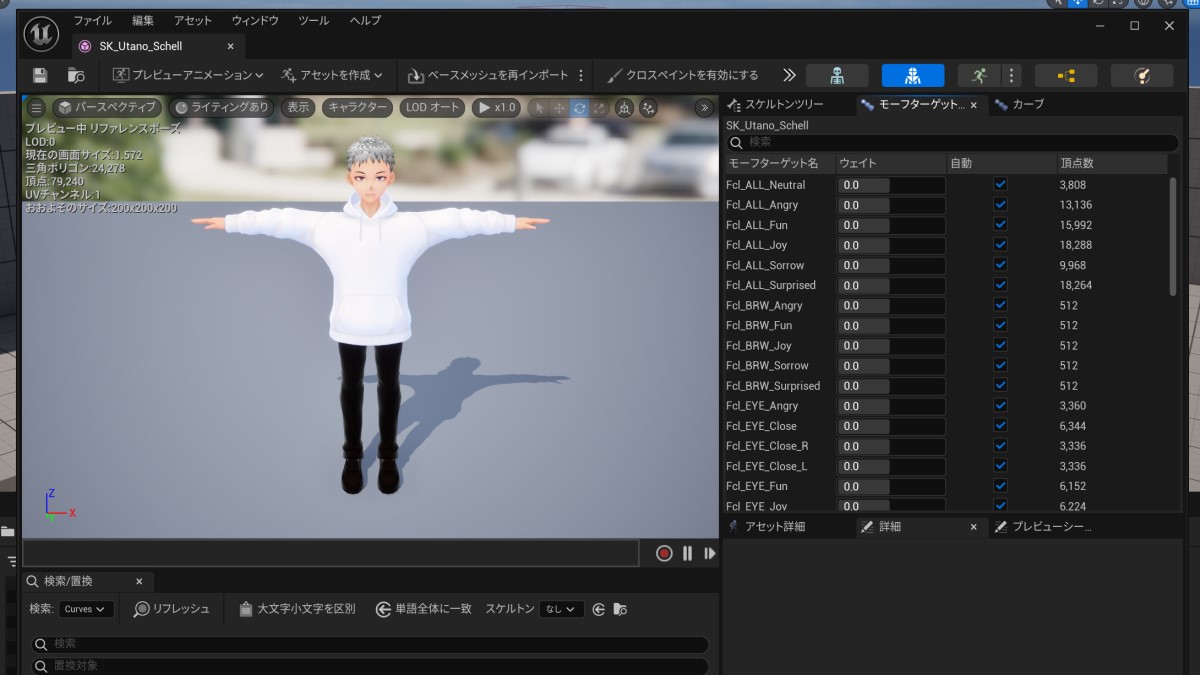
Task: Click the Refresh button in search/replace panel
Action: point(172,608)
